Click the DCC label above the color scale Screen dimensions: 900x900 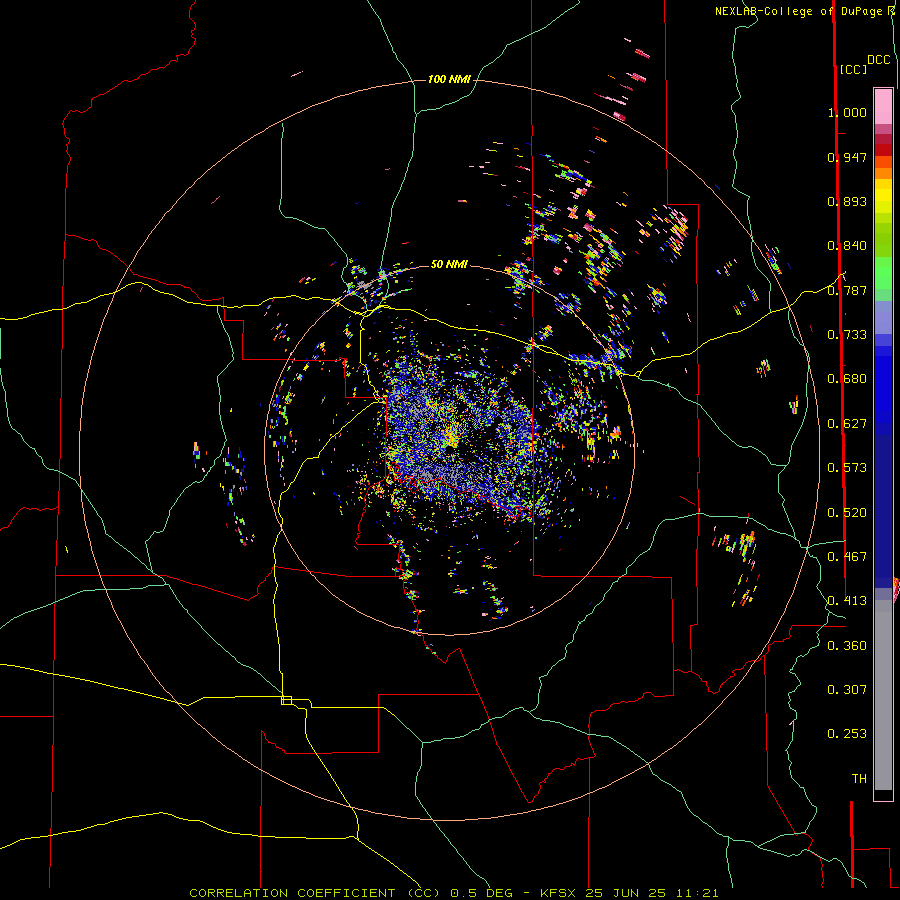(x=878, y=60)
